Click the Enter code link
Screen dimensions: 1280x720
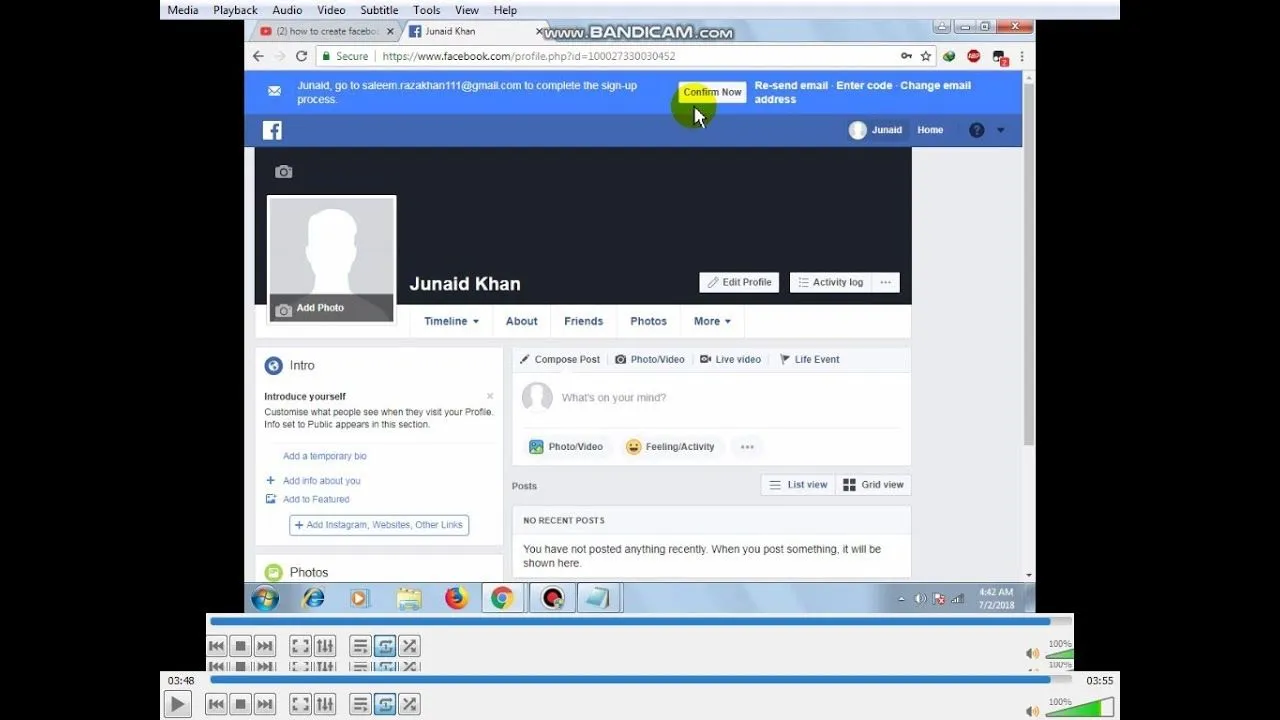click(x=864, y=86)
